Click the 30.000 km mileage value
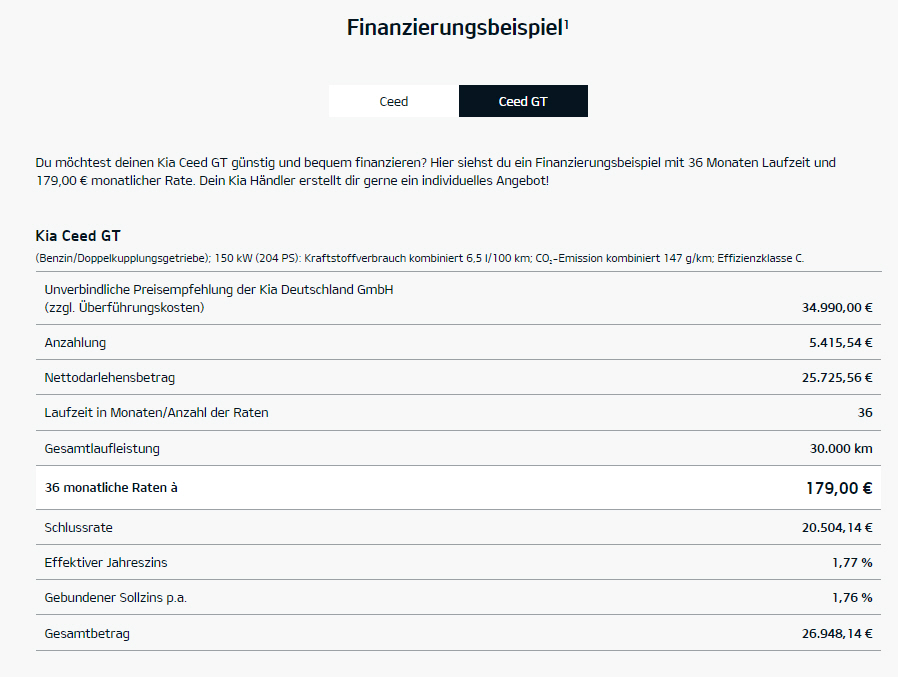This screenshot has width=898, height=677. [x=841, y=448]
